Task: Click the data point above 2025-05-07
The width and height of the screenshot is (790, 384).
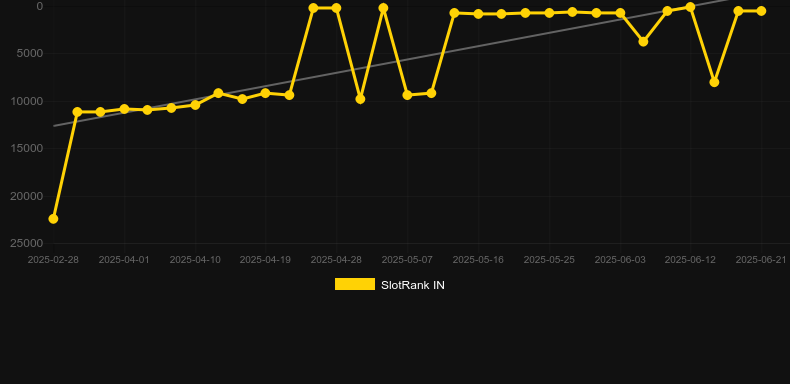Action: click(407, 95)
